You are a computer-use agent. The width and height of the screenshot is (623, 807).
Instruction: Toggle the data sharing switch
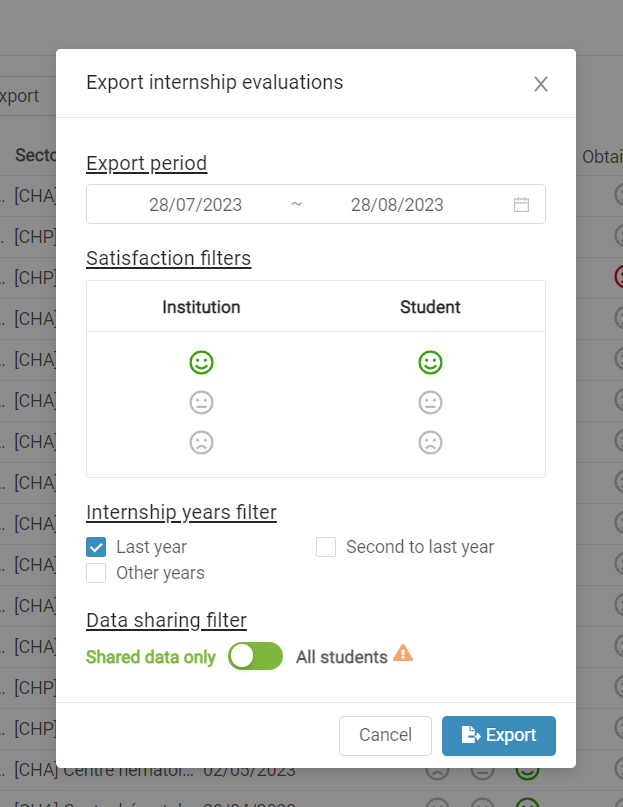pyautogui.click(x=256, y=656)
